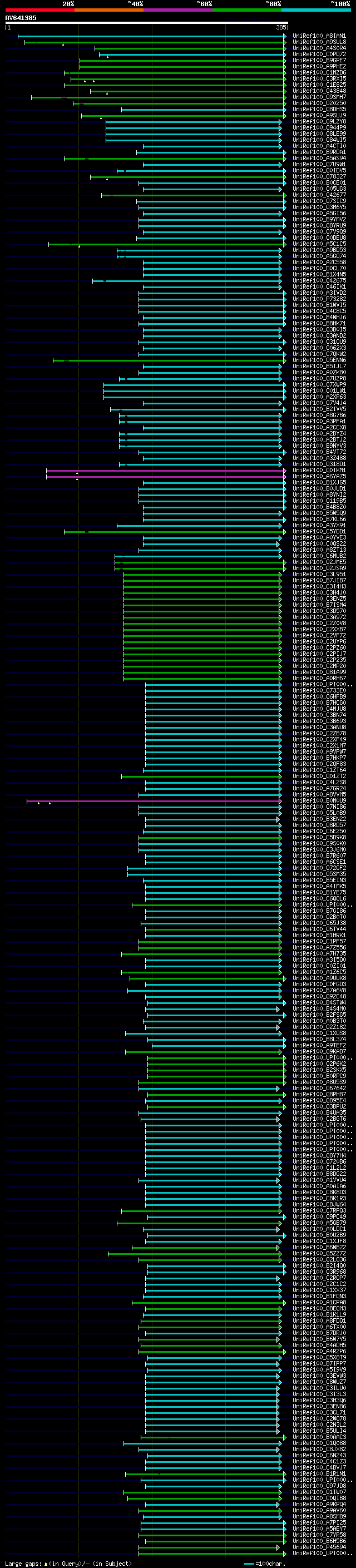356x1568 pixels.
Task: Select the UniRef100_C3L951 label
Action: [319, 574]
